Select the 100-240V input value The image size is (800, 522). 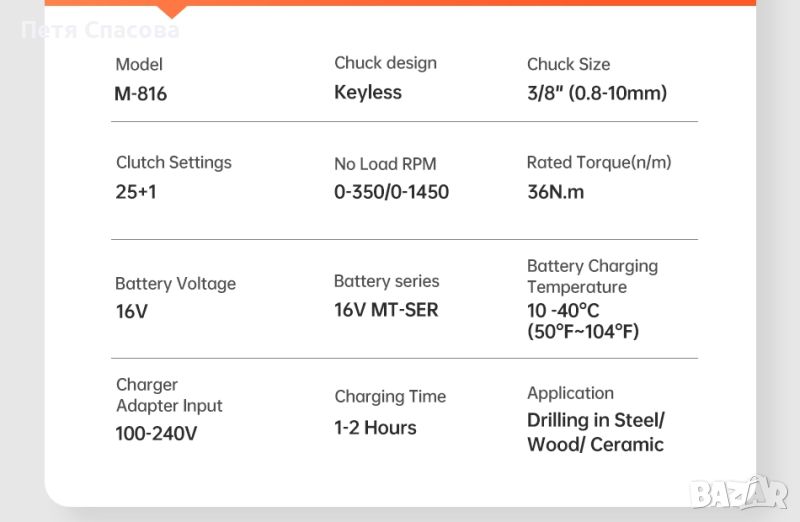[156, 434]
